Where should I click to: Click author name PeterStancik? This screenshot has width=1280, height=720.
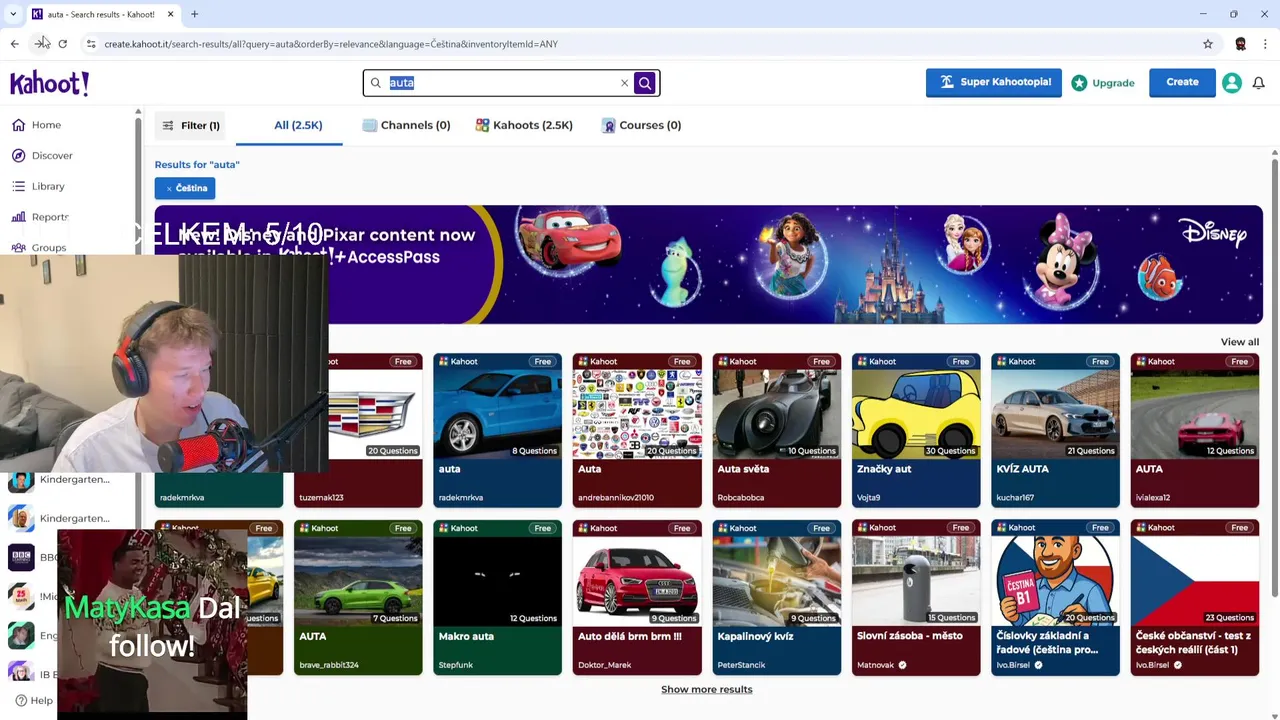[x=741, y=665]
